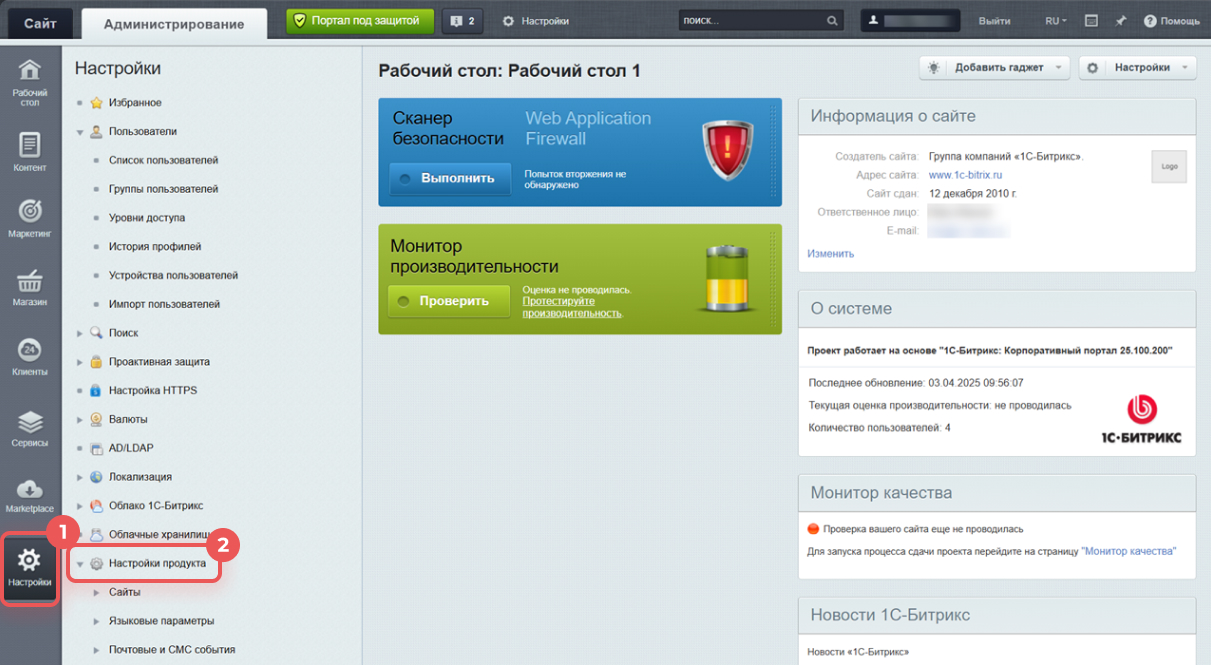
Task: Click the Проактивная защита lock icon
Action: [x=97, y=362]
